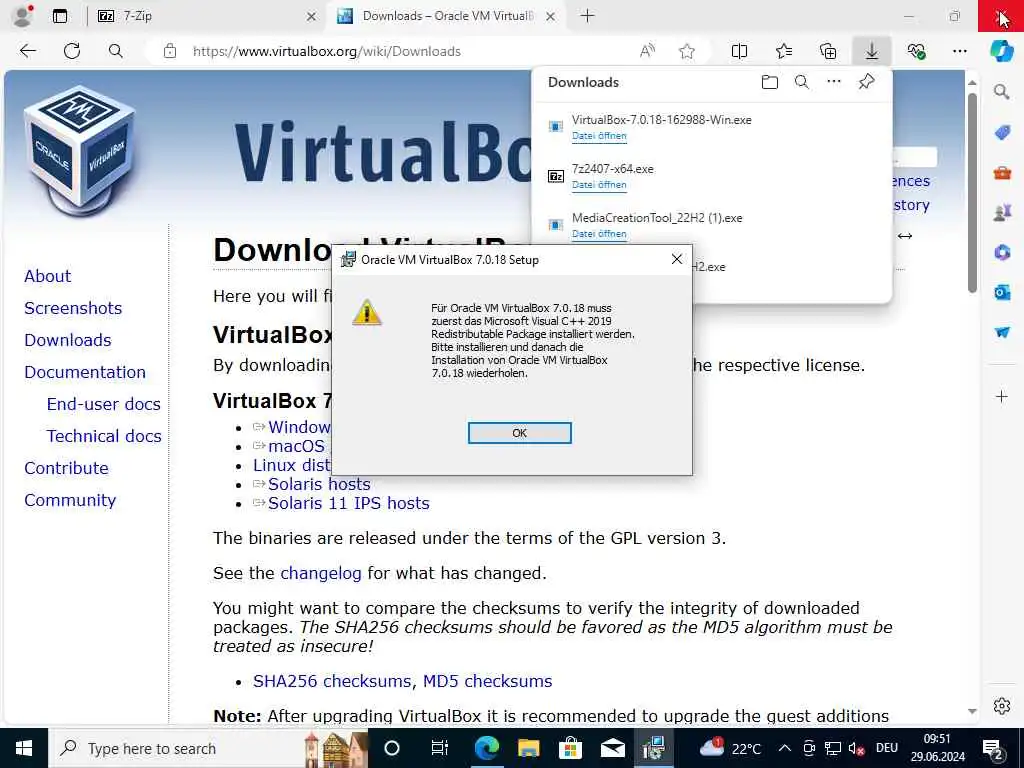Open Copilot sidebar
The height and width of the screenshot is (768, 1024).
point(1001,51)
